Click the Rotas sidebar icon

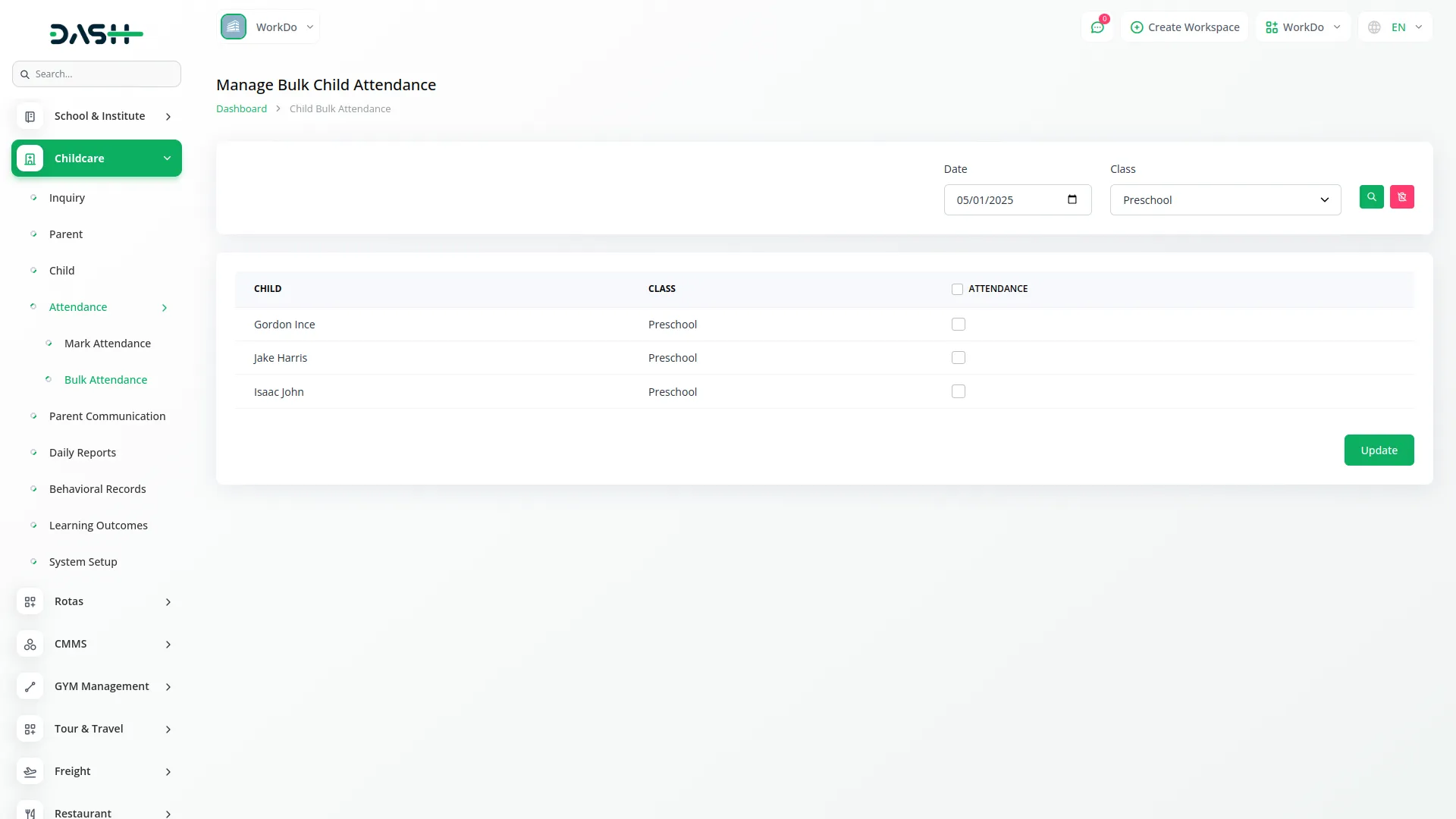pyautogui.click(x=30, y=601)
